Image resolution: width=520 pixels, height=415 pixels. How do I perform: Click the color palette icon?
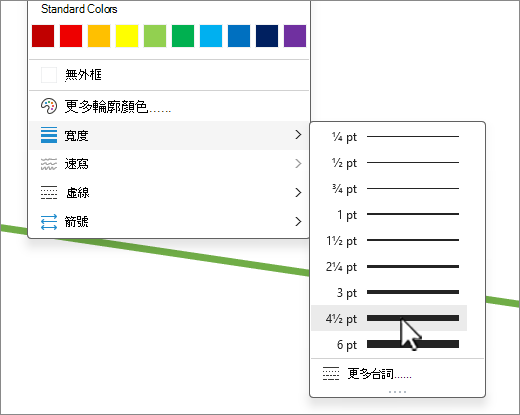(49, 106)
